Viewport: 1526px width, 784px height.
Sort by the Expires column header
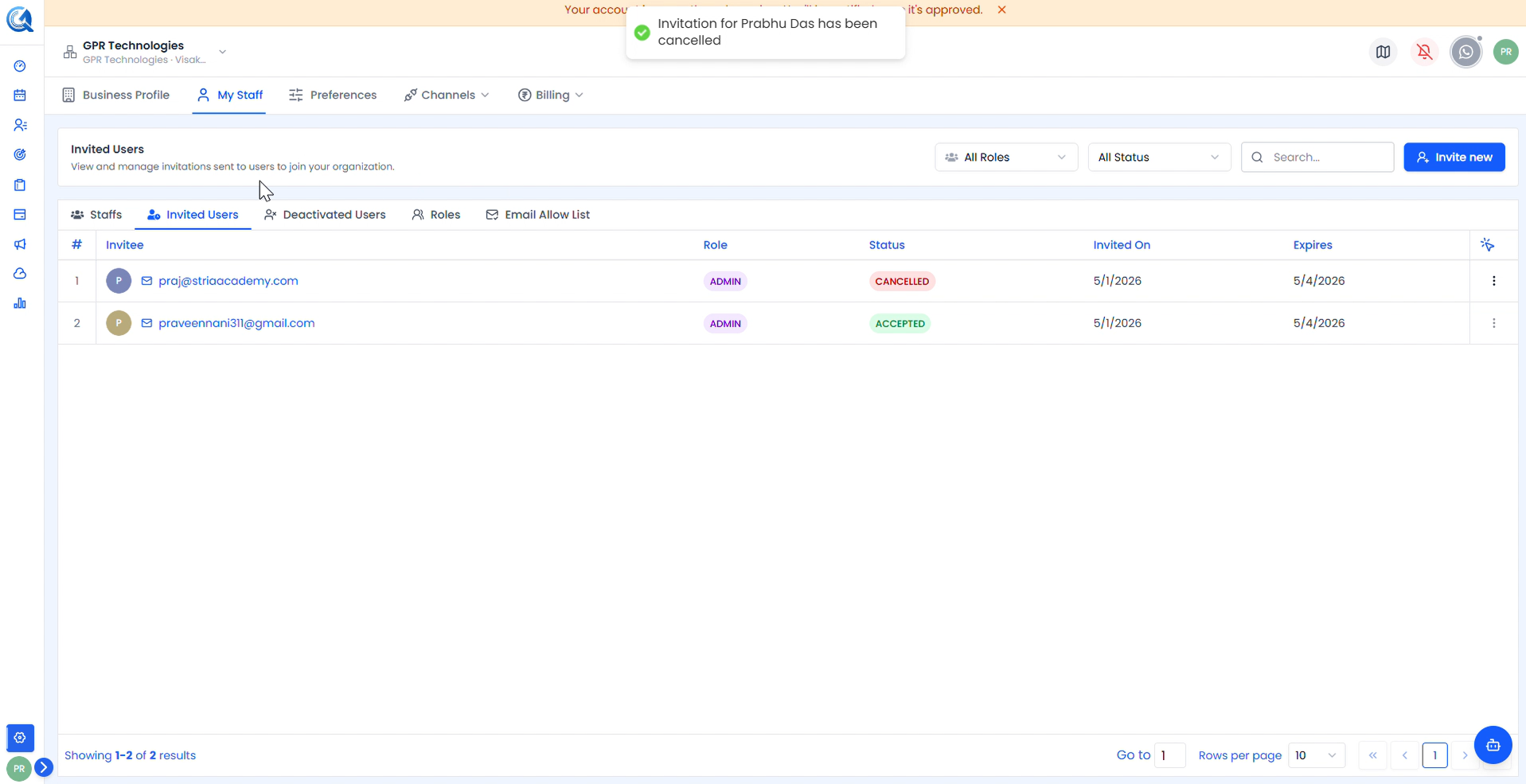click(1313, 245)
